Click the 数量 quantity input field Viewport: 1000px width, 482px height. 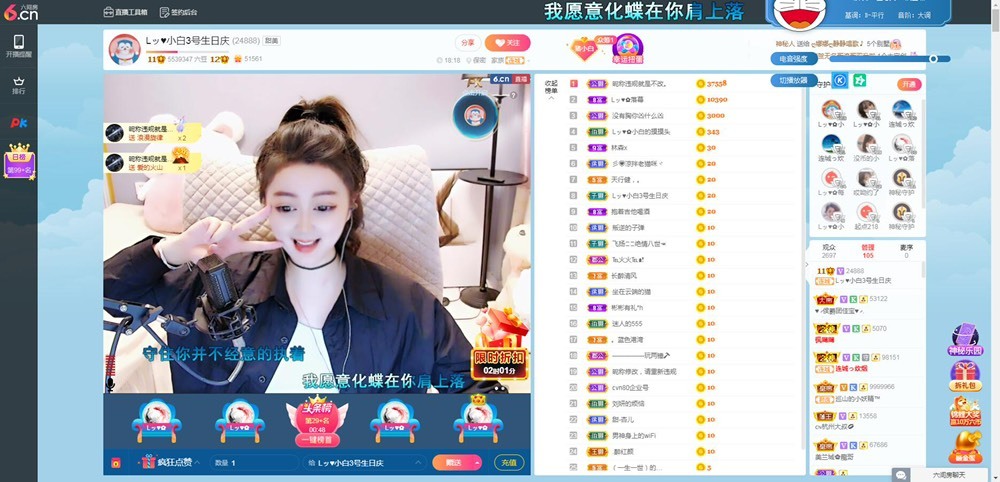(x=254, y=462)
